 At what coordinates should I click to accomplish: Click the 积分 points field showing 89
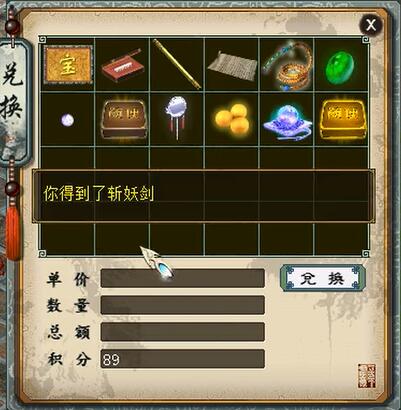pos(183,359)
